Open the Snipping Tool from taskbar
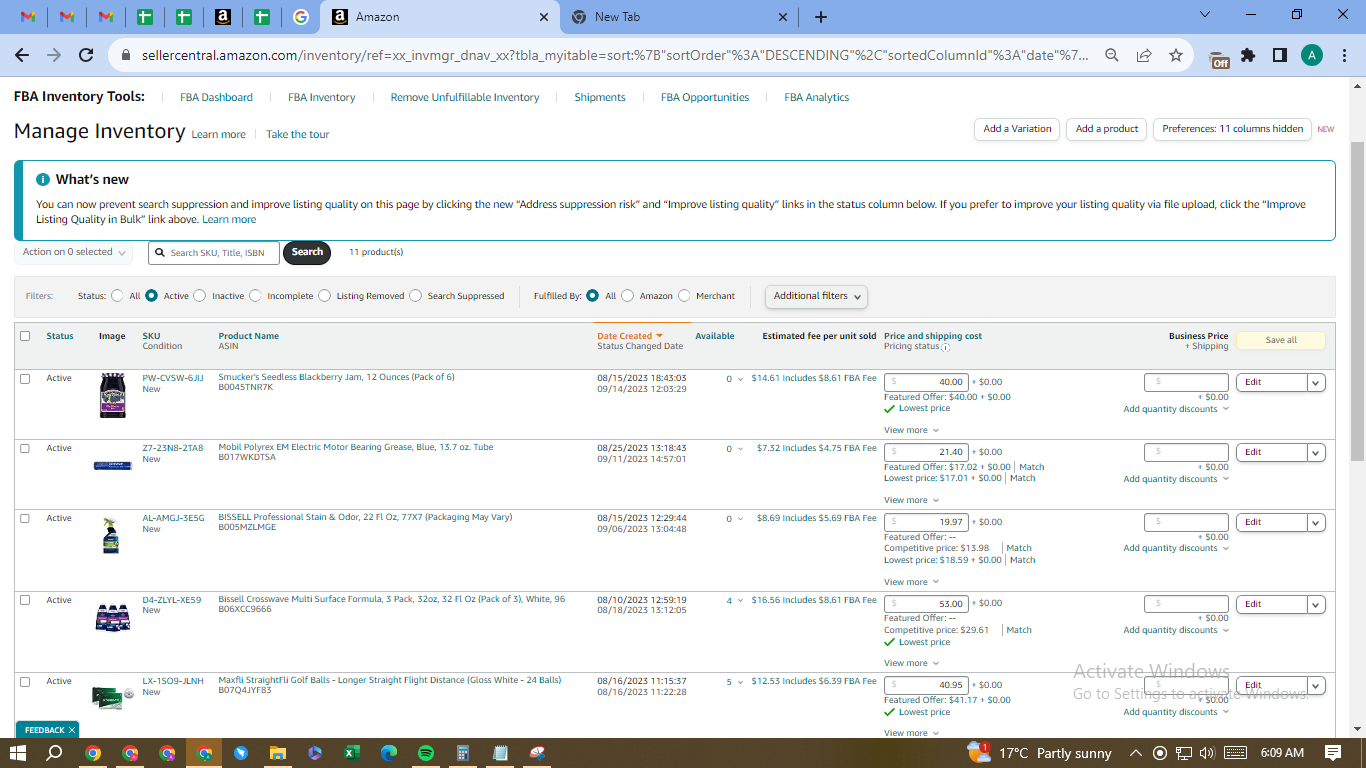This screenshot has width=1366, height=768. pos(538,753)
